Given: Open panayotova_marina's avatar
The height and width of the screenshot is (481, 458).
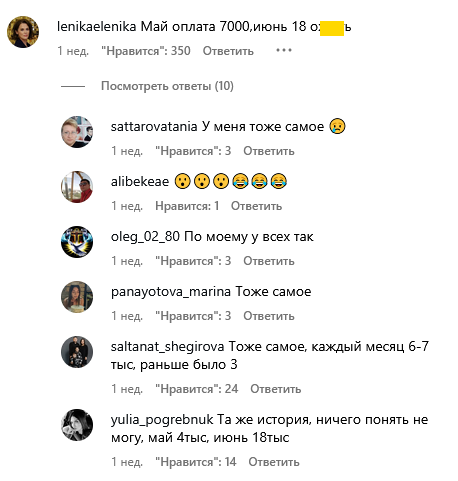Looking at the screenshot, I should (x=77, y=297).
